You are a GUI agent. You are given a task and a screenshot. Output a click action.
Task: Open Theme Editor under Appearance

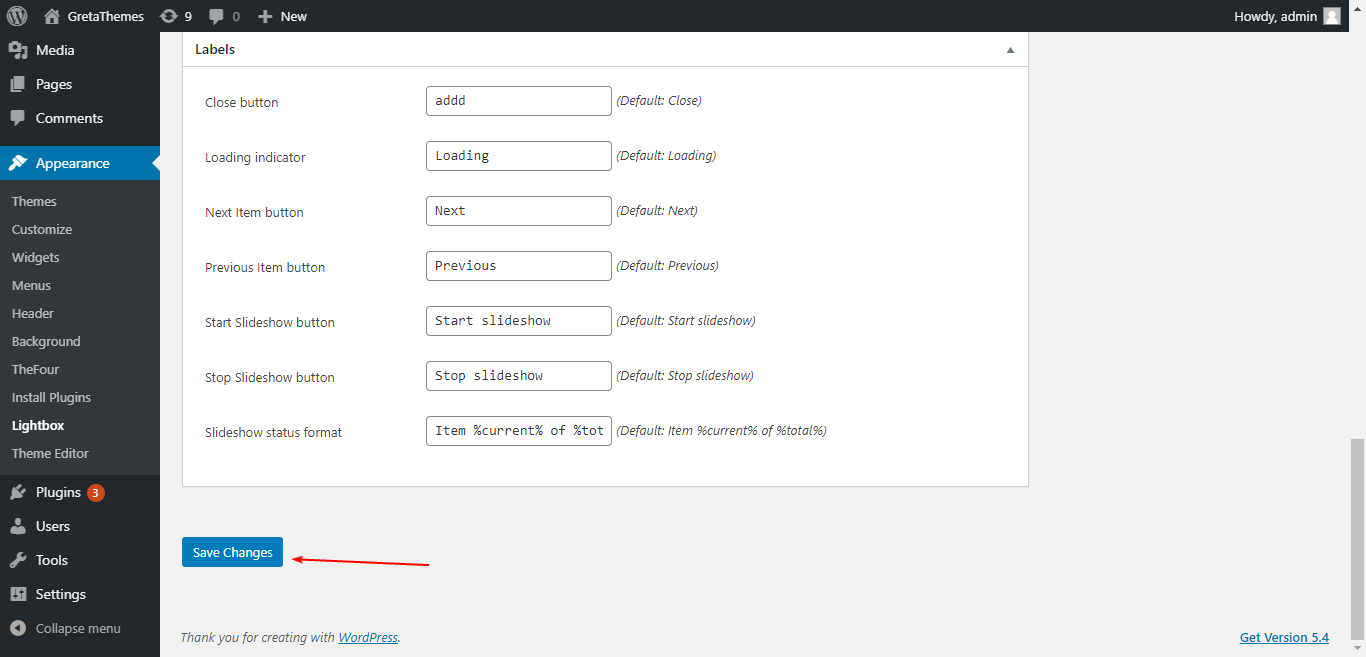[x=49, y=453]
